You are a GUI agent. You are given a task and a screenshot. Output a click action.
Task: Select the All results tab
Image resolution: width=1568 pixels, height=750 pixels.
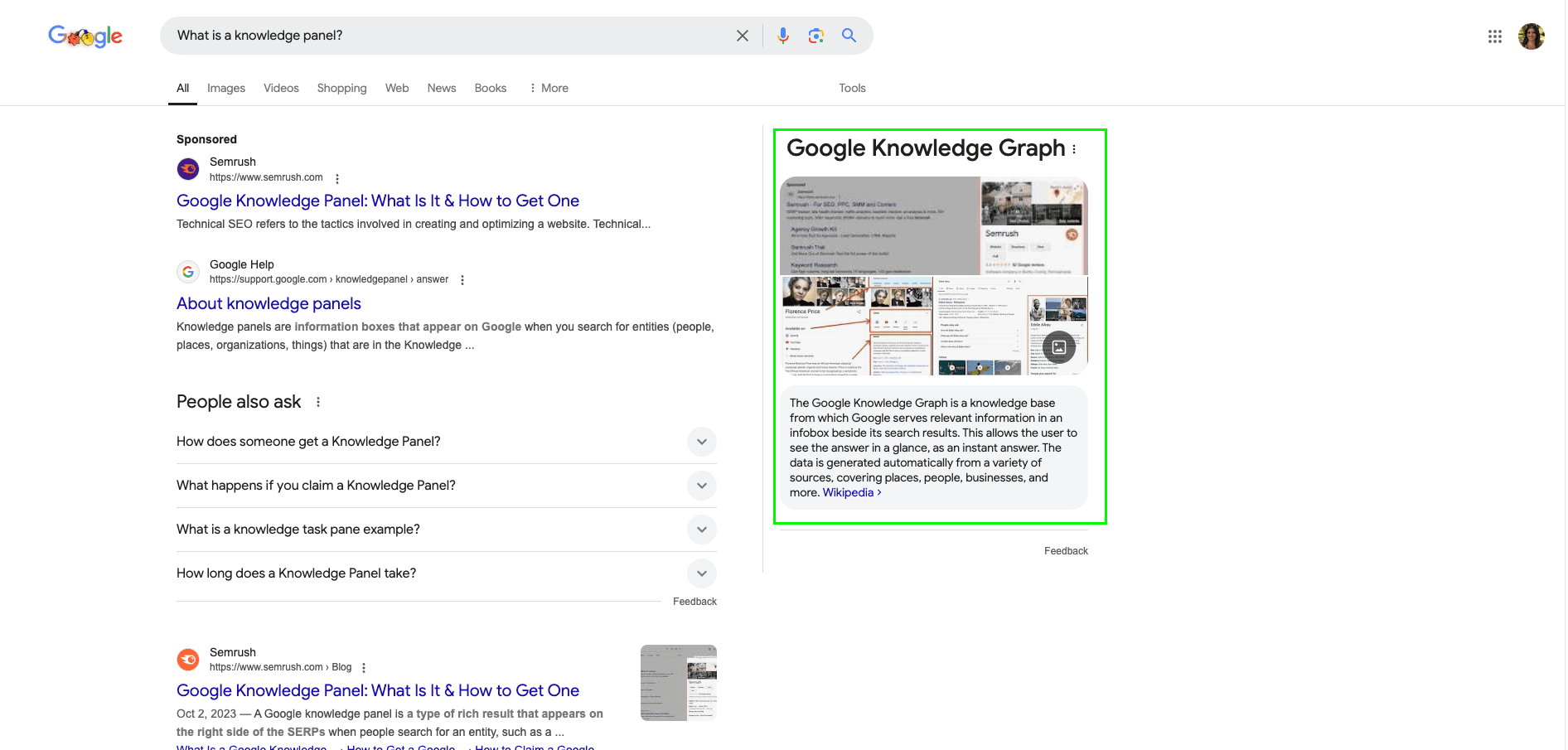coord(182,88)
